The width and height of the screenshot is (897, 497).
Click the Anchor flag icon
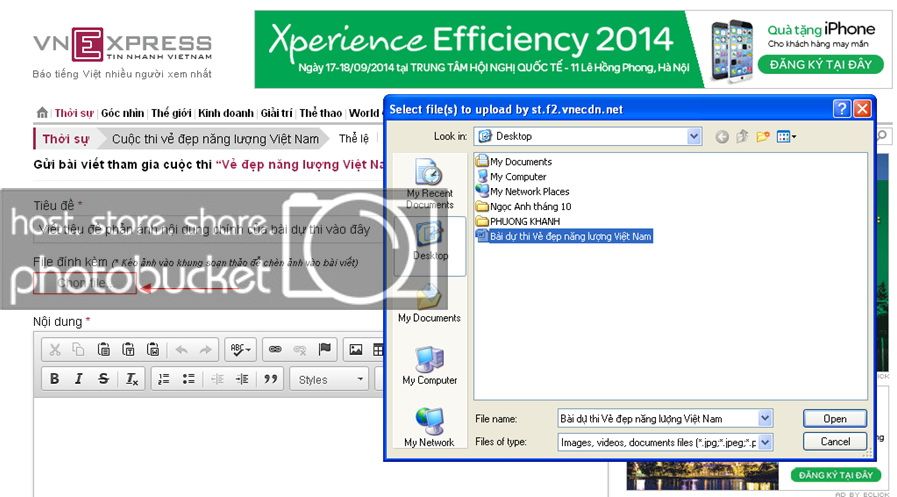(x=324, y=349)
